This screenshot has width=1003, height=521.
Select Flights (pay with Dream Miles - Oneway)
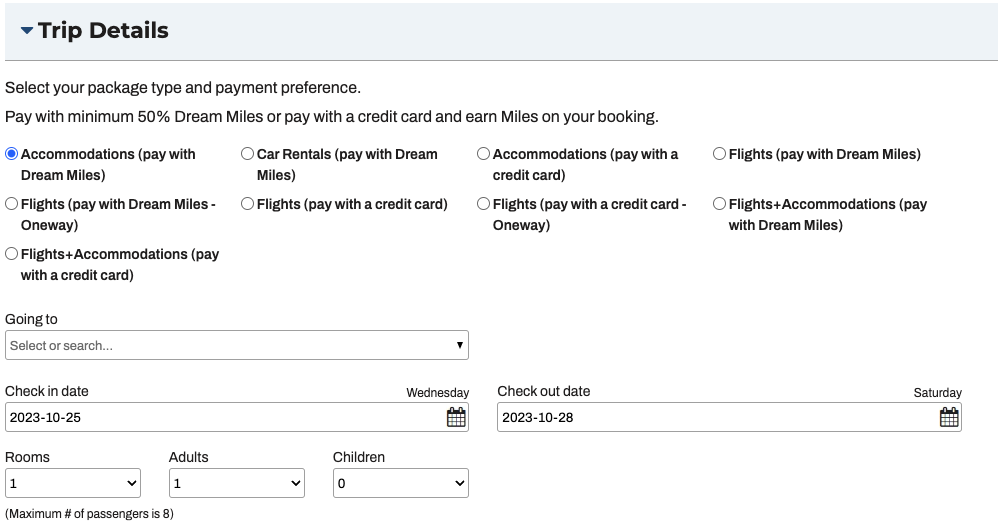click(x=12, y=204)
